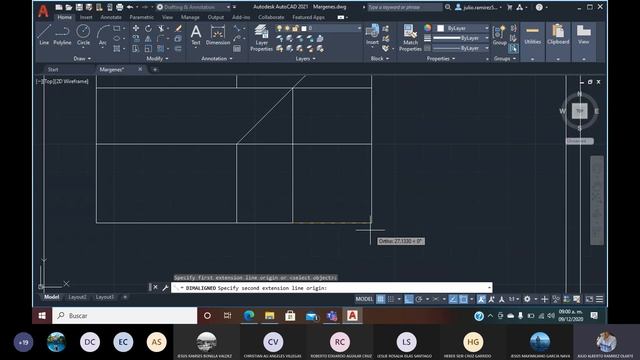Select the Line tool
The height and width of the screenshot is (360, 640).
coord(44,34)
